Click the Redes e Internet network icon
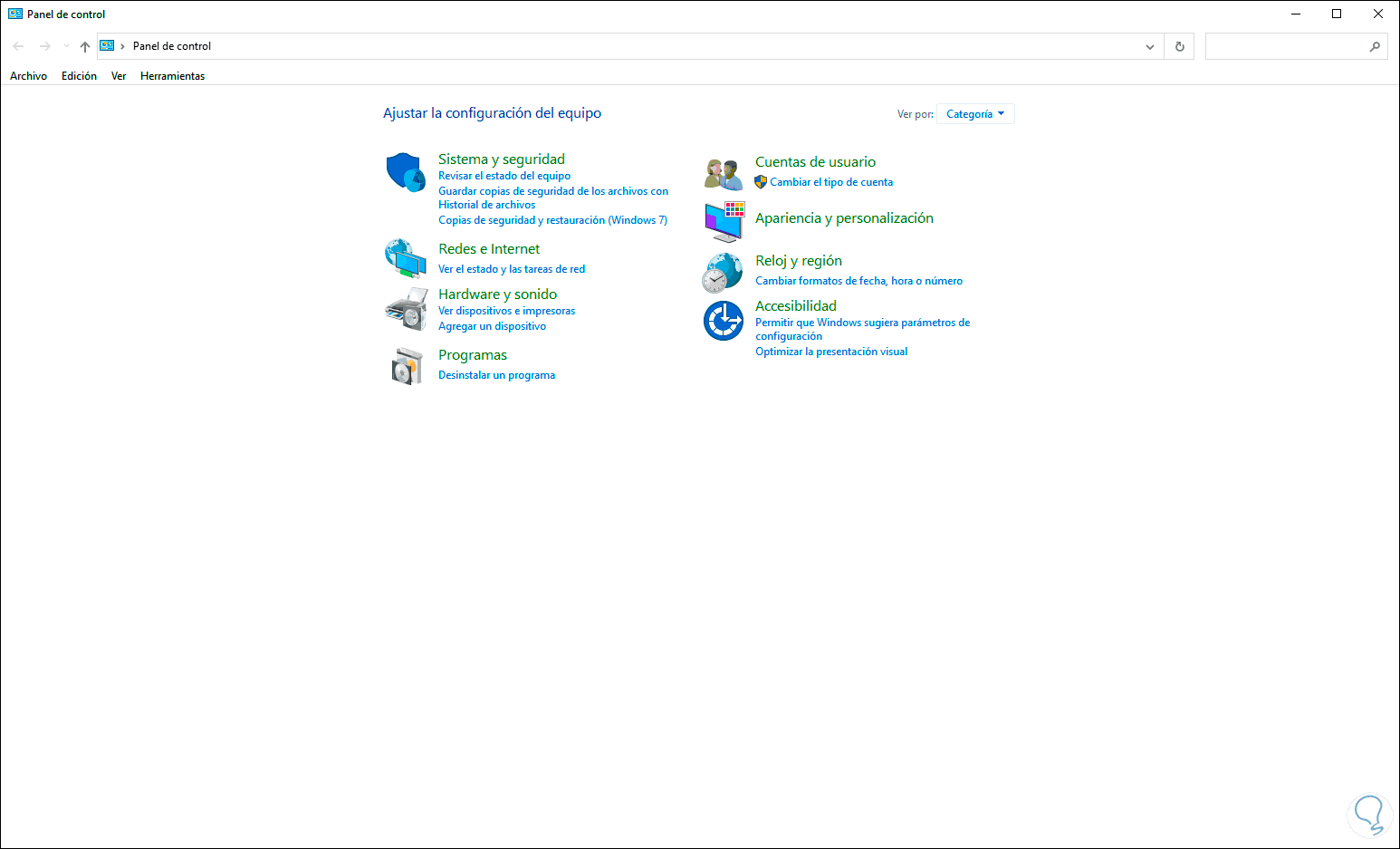Image resolution: width=1400 pixels, height=849 pixels. click(406, 258)
